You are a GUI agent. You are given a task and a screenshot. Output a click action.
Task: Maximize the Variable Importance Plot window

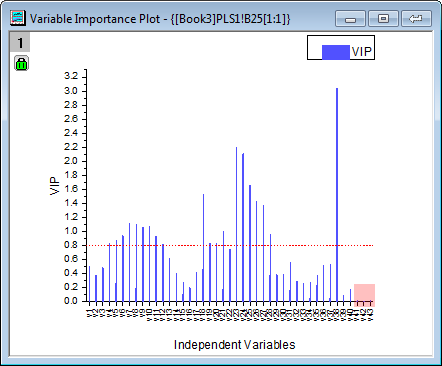pos(383,19)
